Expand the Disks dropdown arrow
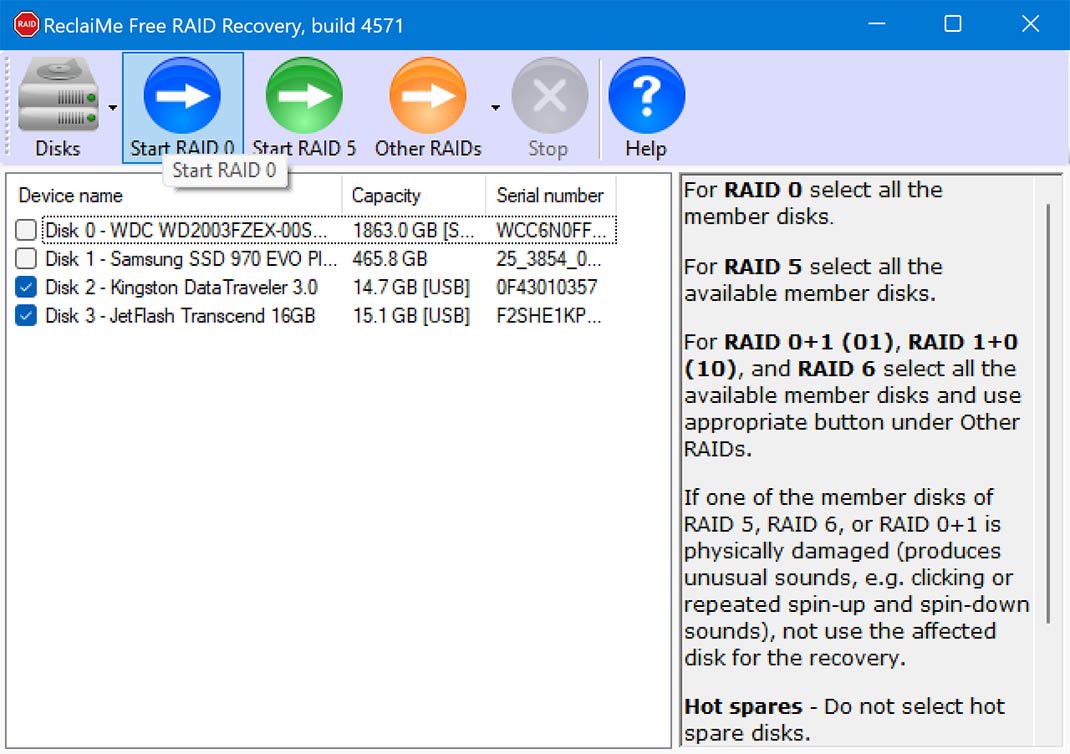 point(113,107)
